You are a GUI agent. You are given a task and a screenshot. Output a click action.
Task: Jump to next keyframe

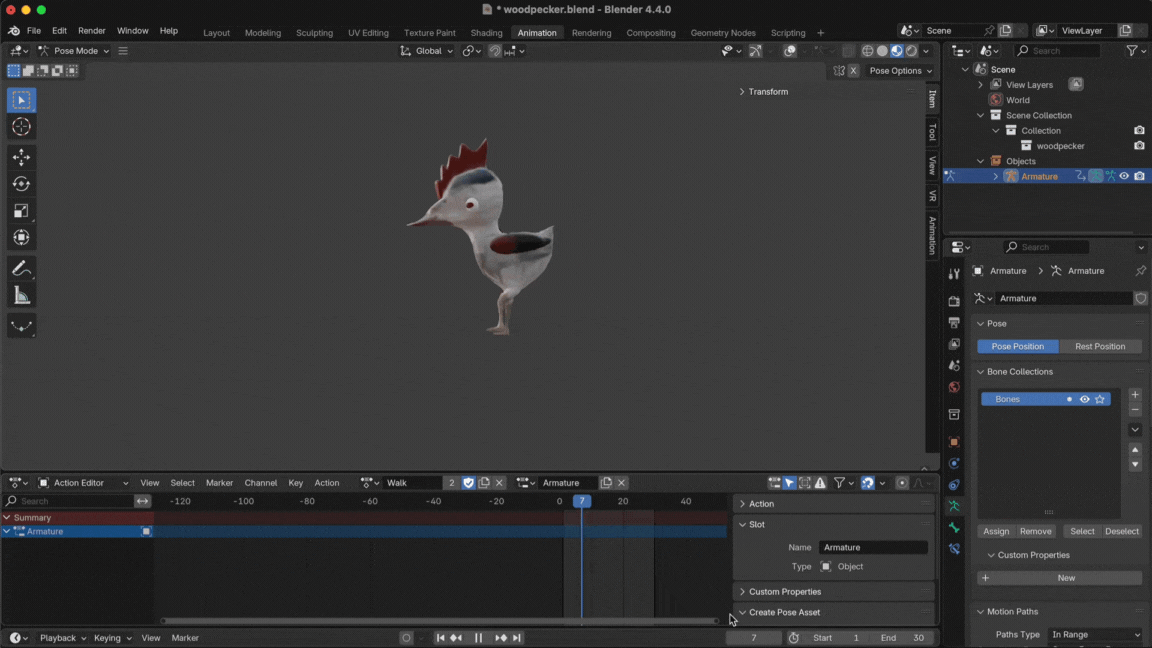[501, 638]
